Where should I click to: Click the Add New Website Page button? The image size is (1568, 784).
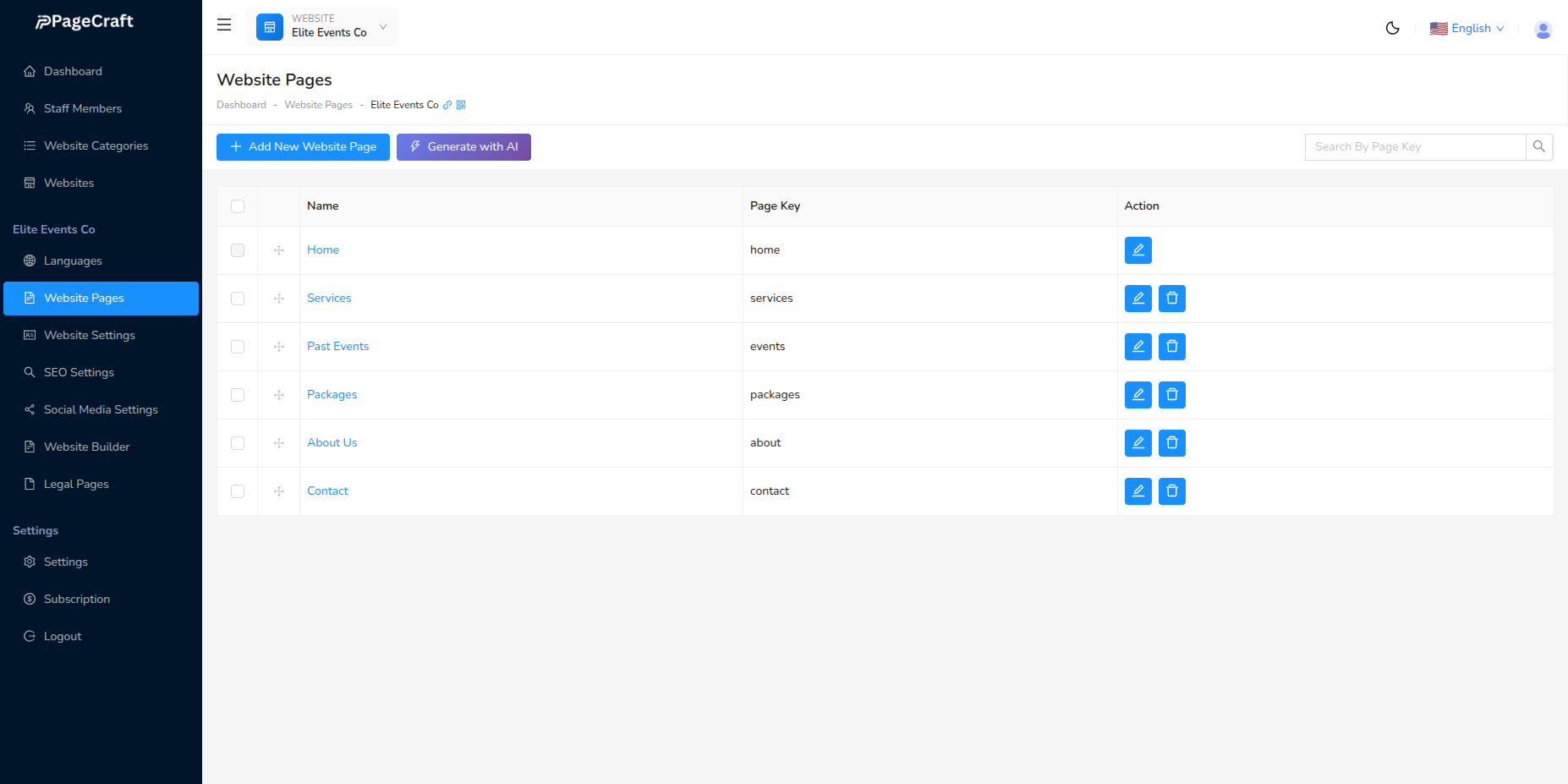(303, 146)
